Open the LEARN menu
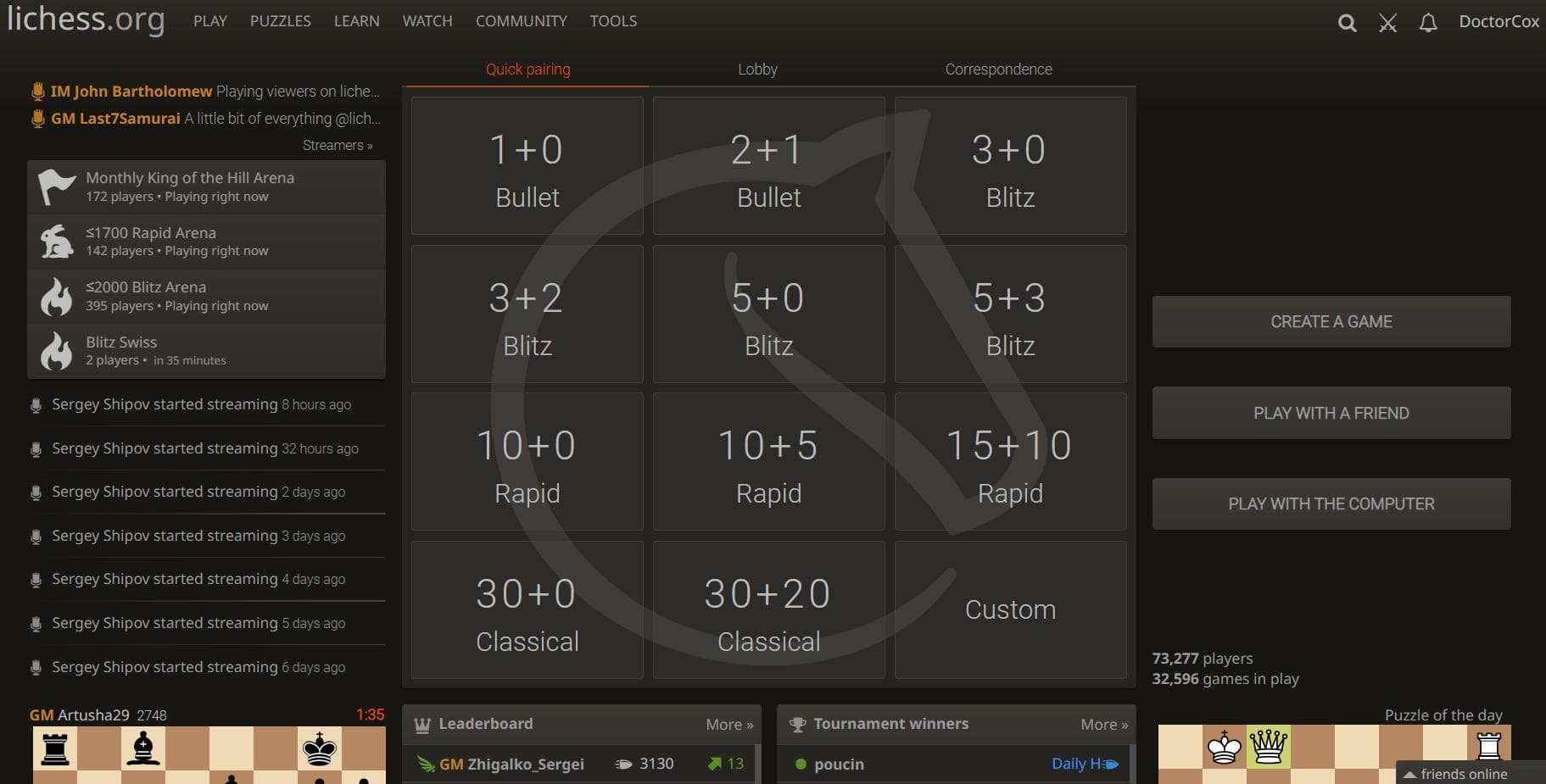This screenshot has width=1546, height=784. point(356,21)
